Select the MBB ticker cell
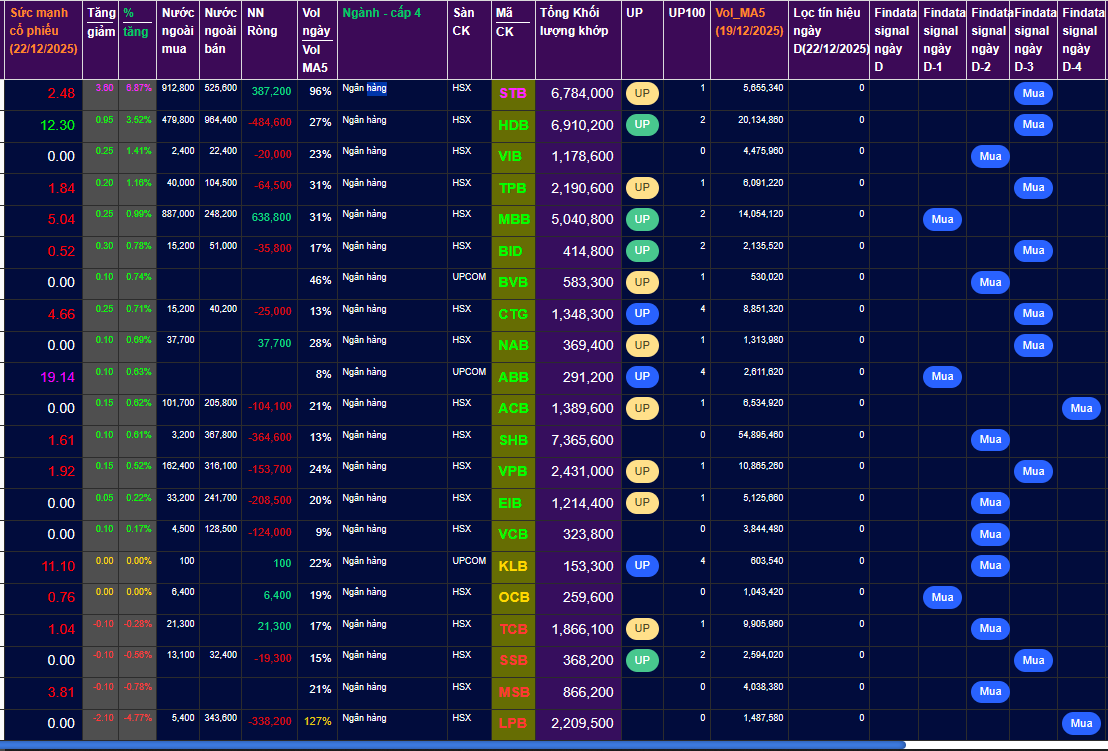This screenshot has width=1108, height=751. click(513, 220)
